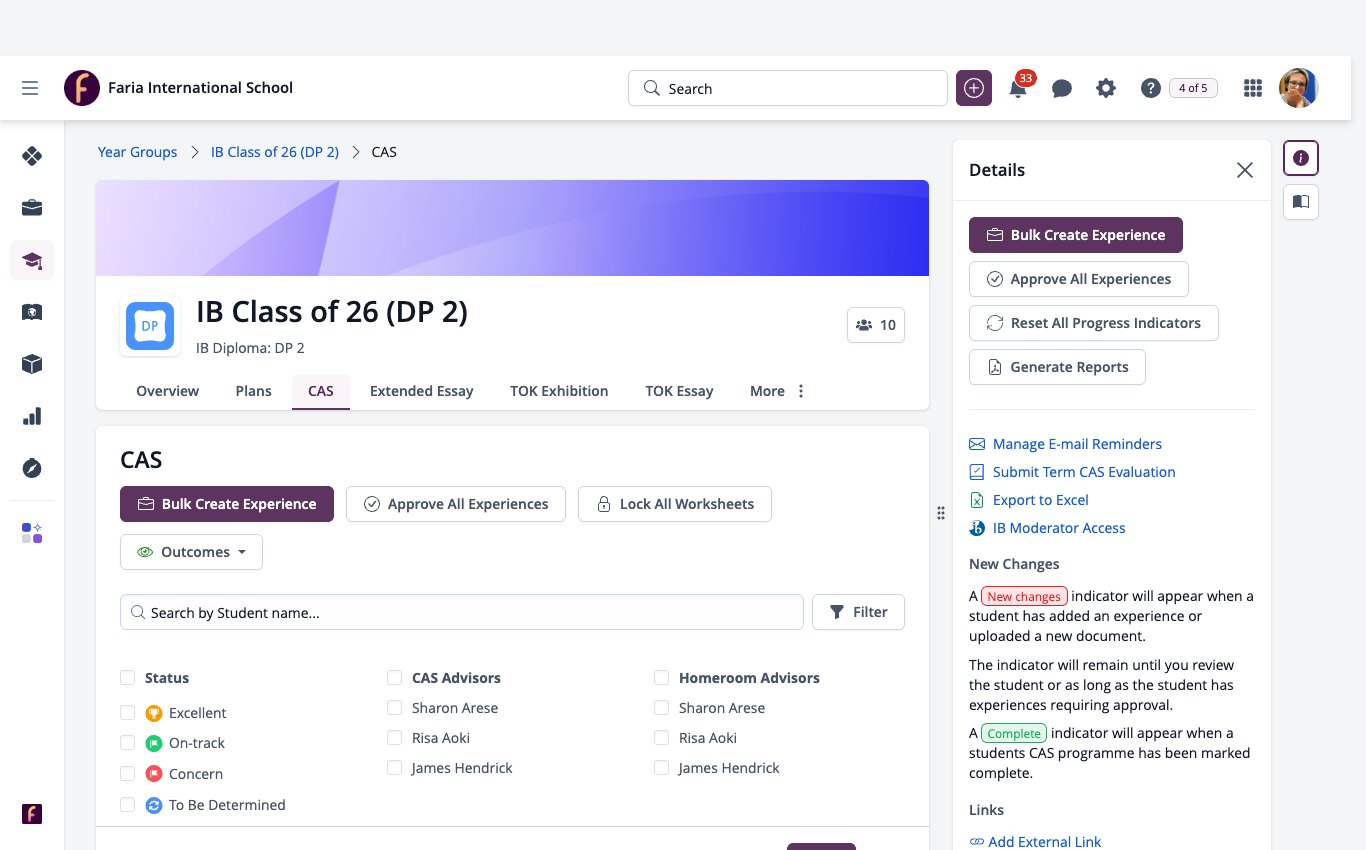The image size is (1366, 850).
Task: Expand the Outcomes dropdown
Action: tap(191, 552)
